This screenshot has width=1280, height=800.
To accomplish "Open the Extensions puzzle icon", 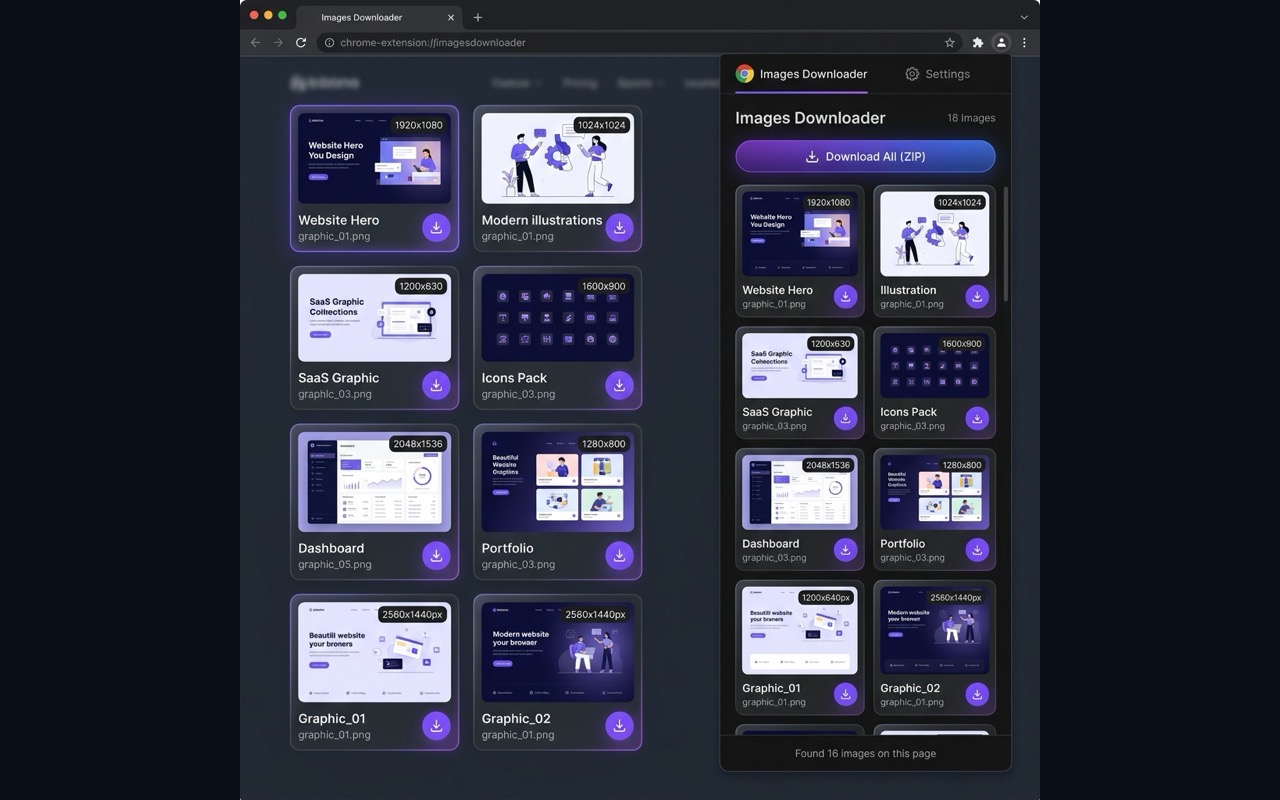I will (x=978, y=43).
